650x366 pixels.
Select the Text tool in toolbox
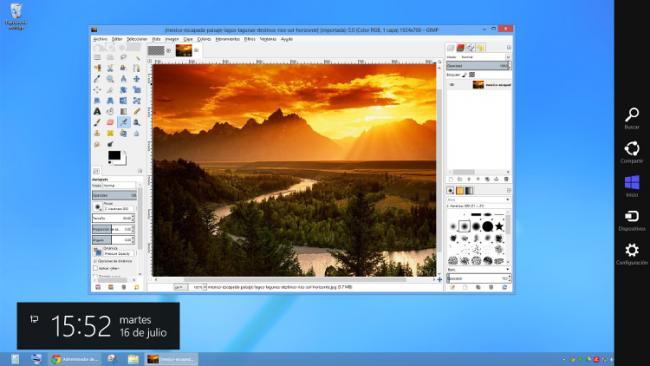[97, 111]
